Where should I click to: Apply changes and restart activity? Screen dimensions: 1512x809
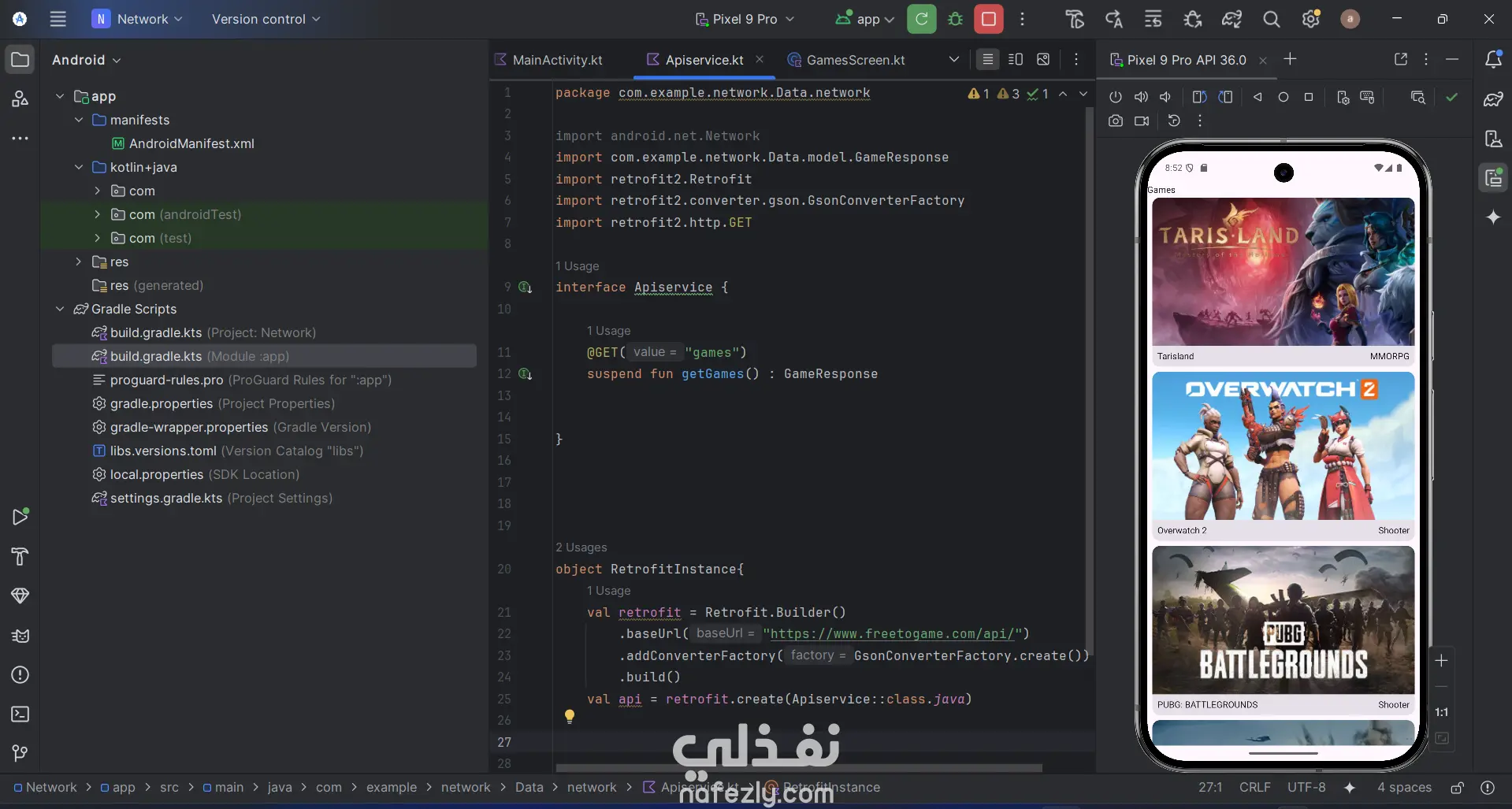pos(1114,19)
